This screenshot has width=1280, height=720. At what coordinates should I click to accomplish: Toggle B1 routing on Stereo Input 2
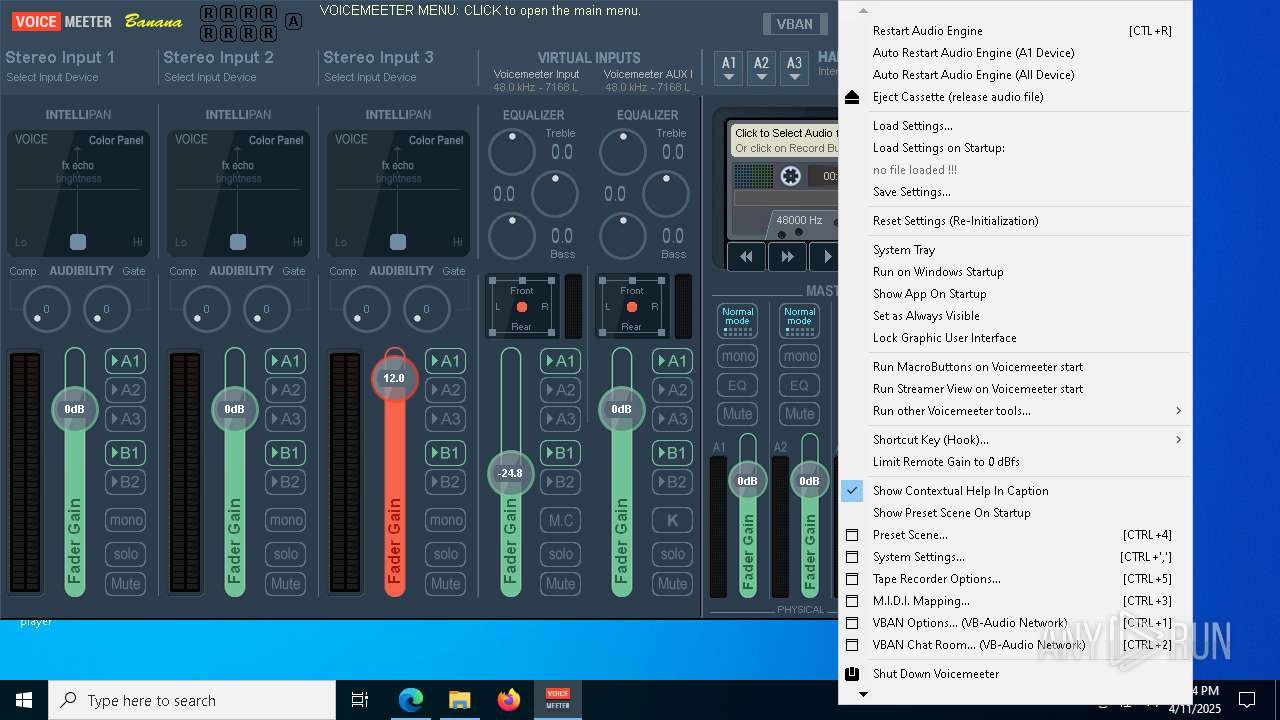pyautogui.click(x=285, y=453)
